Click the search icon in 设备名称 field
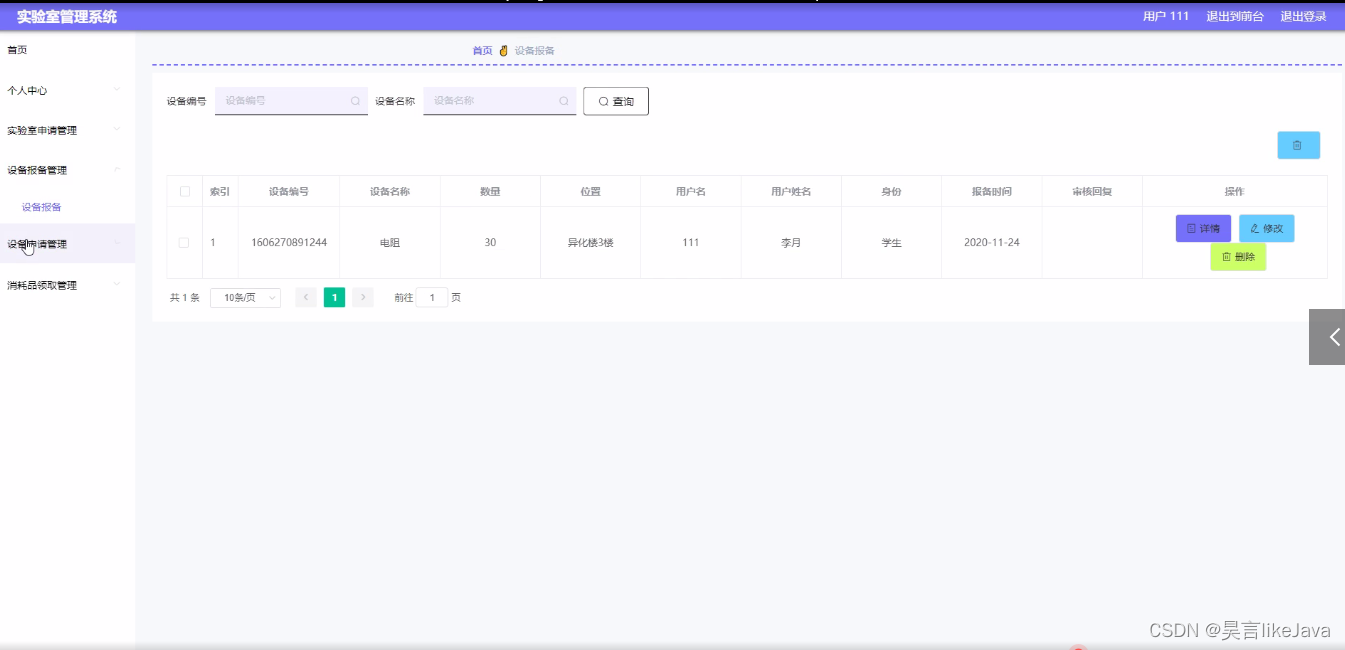This screenshot has width=1345, height=650. [563, 101]
